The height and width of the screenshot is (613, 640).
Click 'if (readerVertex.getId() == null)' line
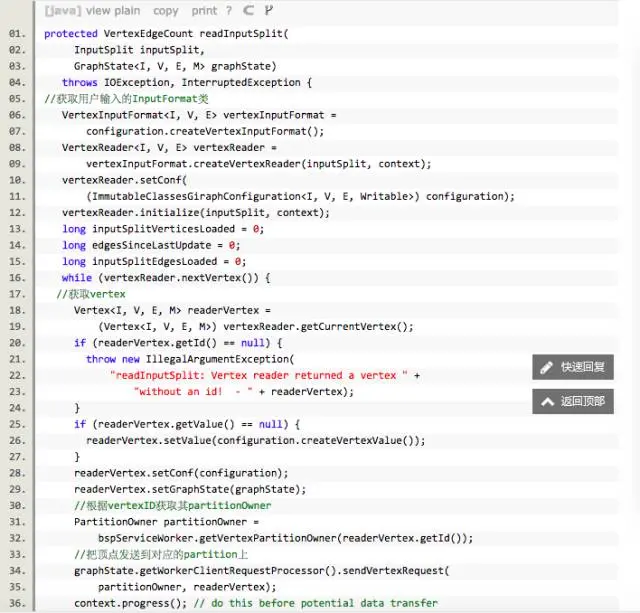[172, 343]
